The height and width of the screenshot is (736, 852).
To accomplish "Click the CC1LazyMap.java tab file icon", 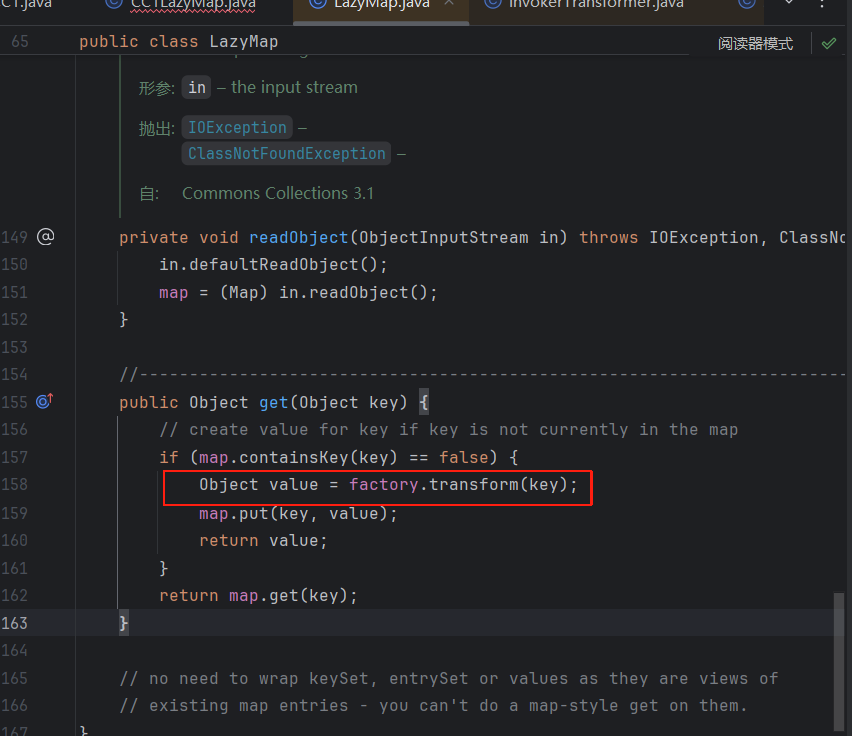I will pos(114,4).
